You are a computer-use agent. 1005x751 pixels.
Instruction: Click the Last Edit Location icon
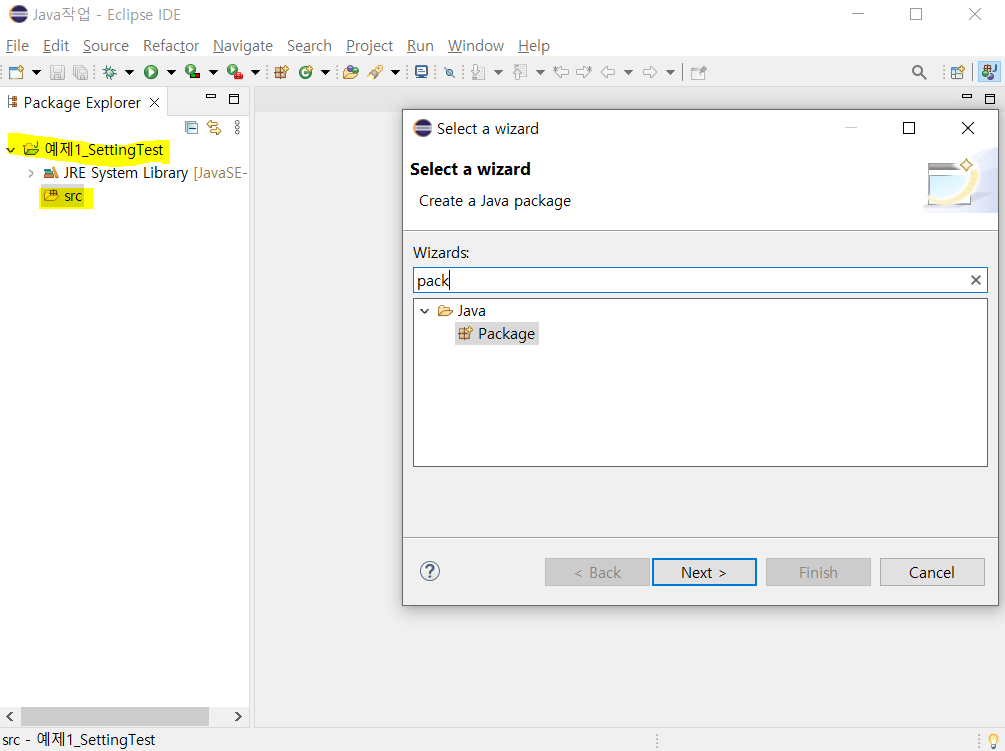pyautogui.click(x=561, y=72)
